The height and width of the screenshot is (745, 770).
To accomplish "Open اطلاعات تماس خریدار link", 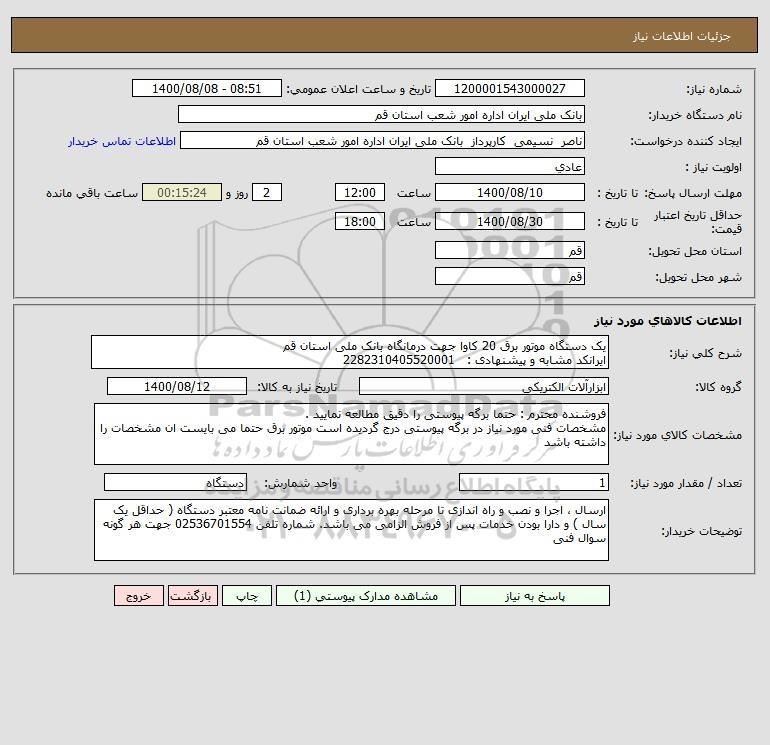I will pyautogui.click(x=121, y=141).
